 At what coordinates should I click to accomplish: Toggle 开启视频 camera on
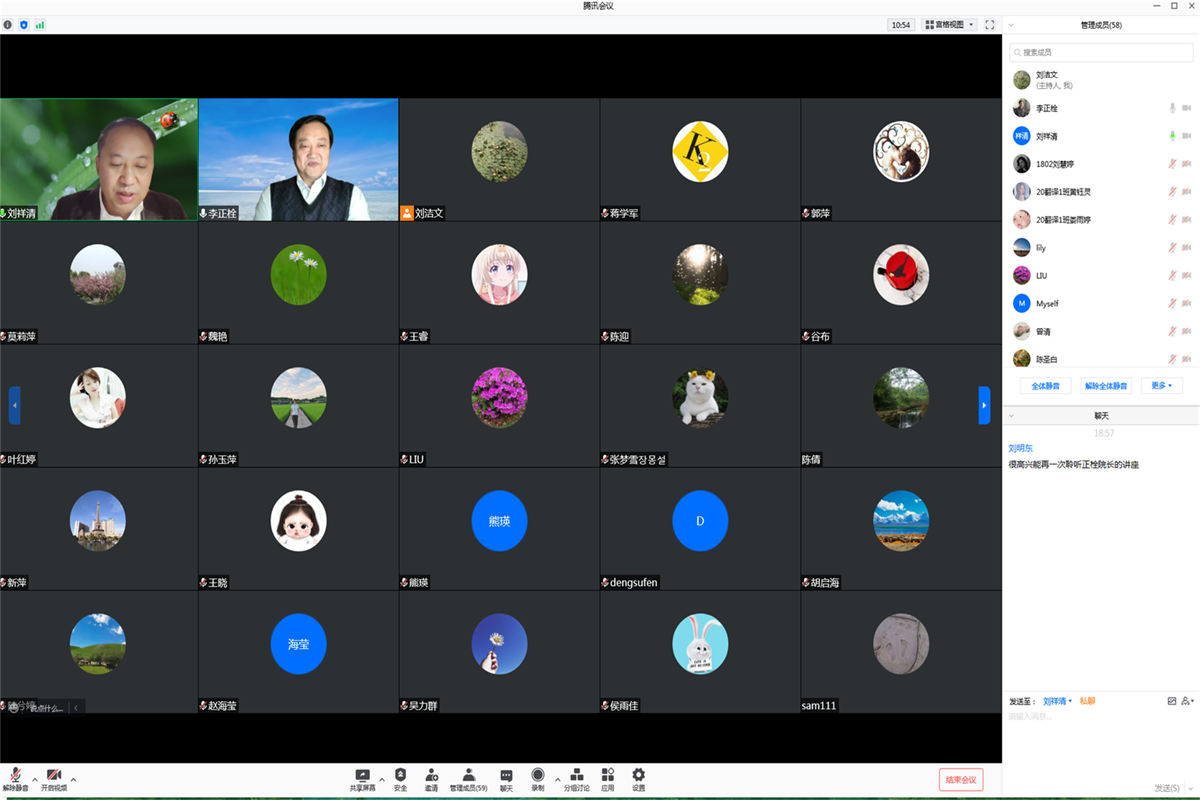click(x=54, y=776)
